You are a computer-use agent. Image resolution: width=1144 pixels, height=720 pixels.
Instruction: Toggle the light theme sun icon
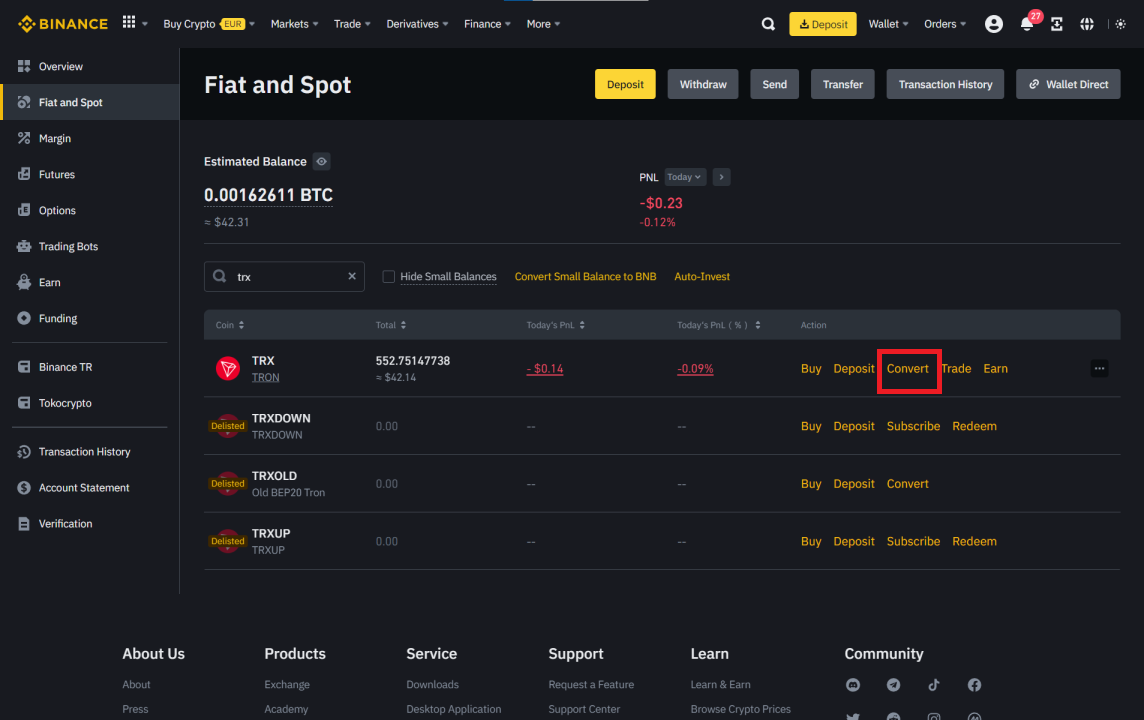tap(1121, 24)
